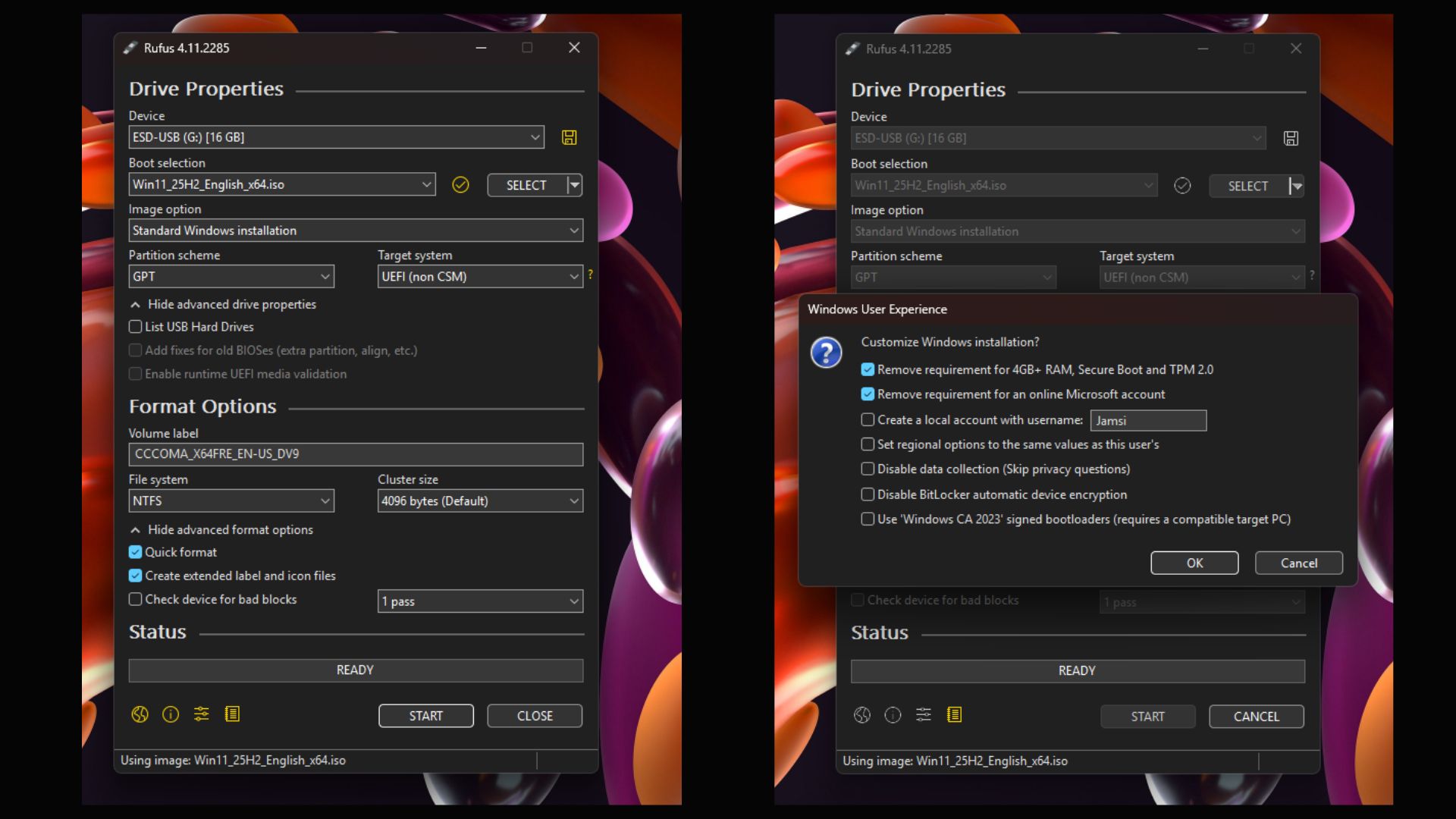1456x819 pixels.
Task: Click OK in the Windows User Experience dialog
Action: pyautogui.click(x=1194, y=563)
